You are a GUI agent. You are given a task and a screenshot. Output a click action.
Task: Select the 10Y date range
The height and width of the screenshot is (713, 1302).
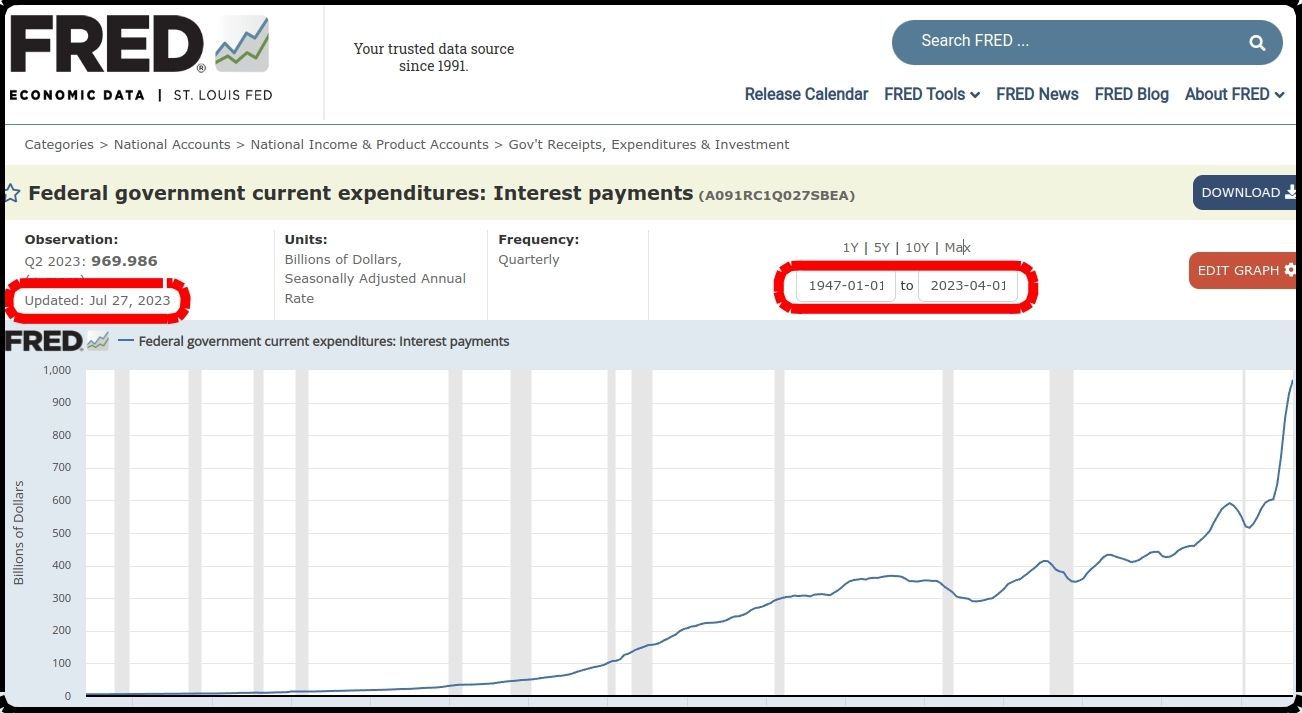click(x=917, y=247)
